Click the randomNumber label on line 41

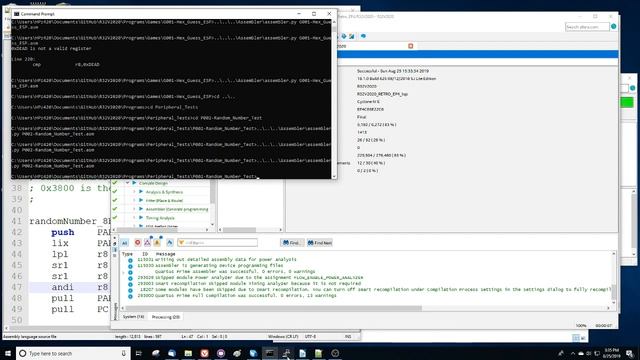[69, 221]
